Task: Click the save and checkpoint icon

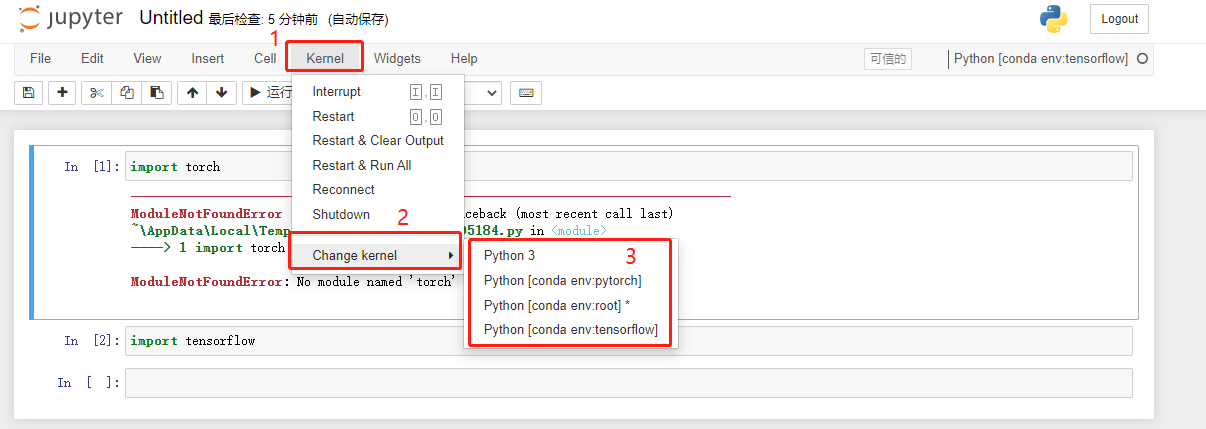Action: click(28, 93)
